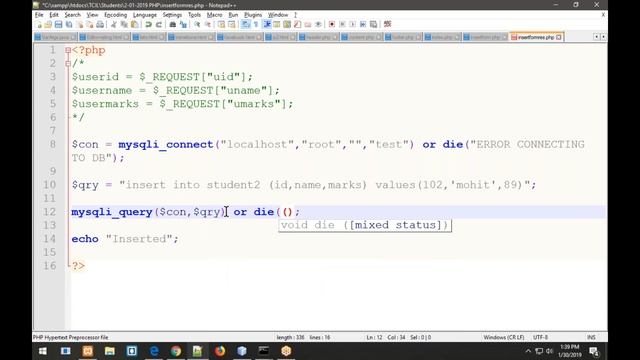
Task: Cut selection with the scissors icon
Action: coord(114,24)
